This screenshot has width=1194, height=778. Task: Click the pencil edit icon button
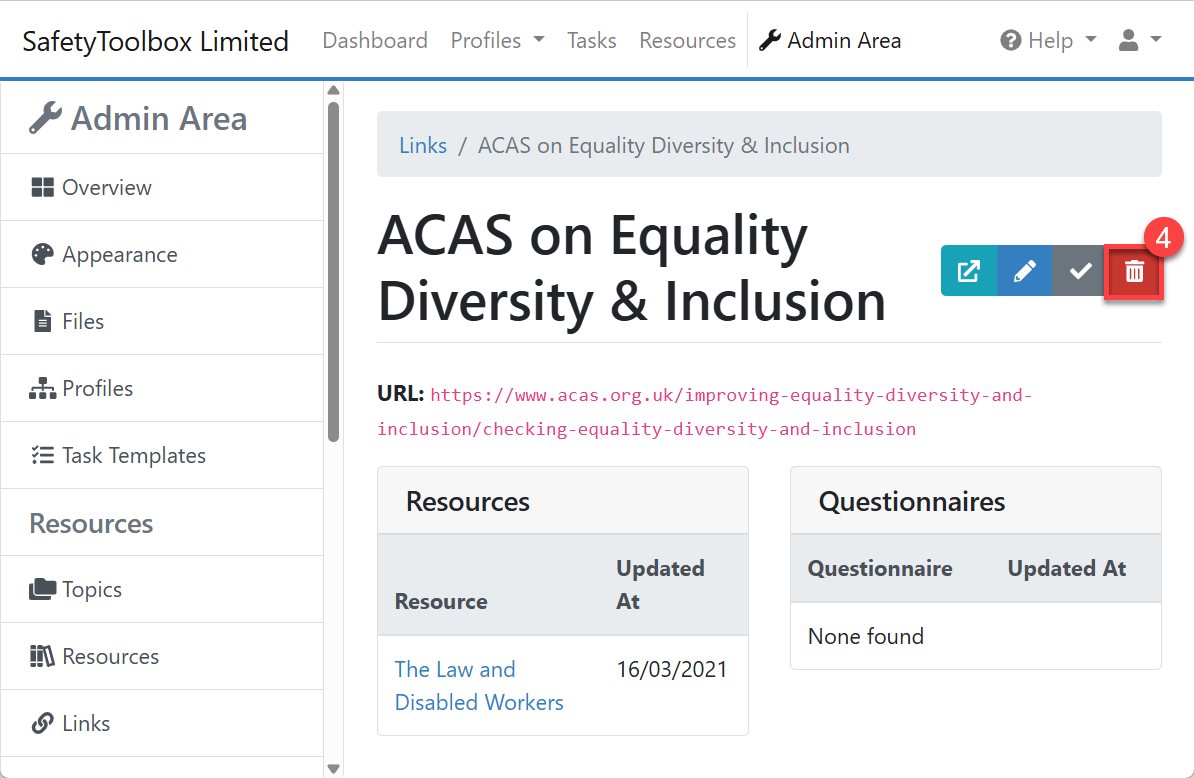click(1024, 271)
